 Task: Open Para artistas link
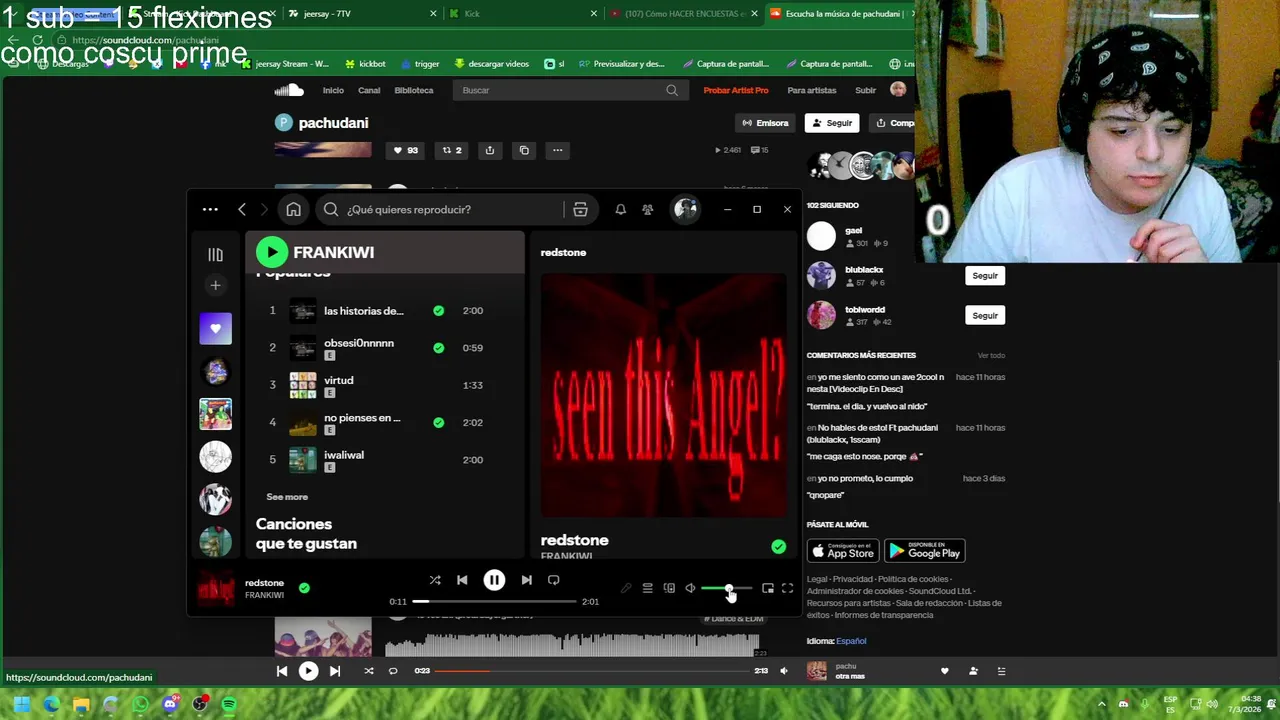pyautogui.click(x=812, y=90)
